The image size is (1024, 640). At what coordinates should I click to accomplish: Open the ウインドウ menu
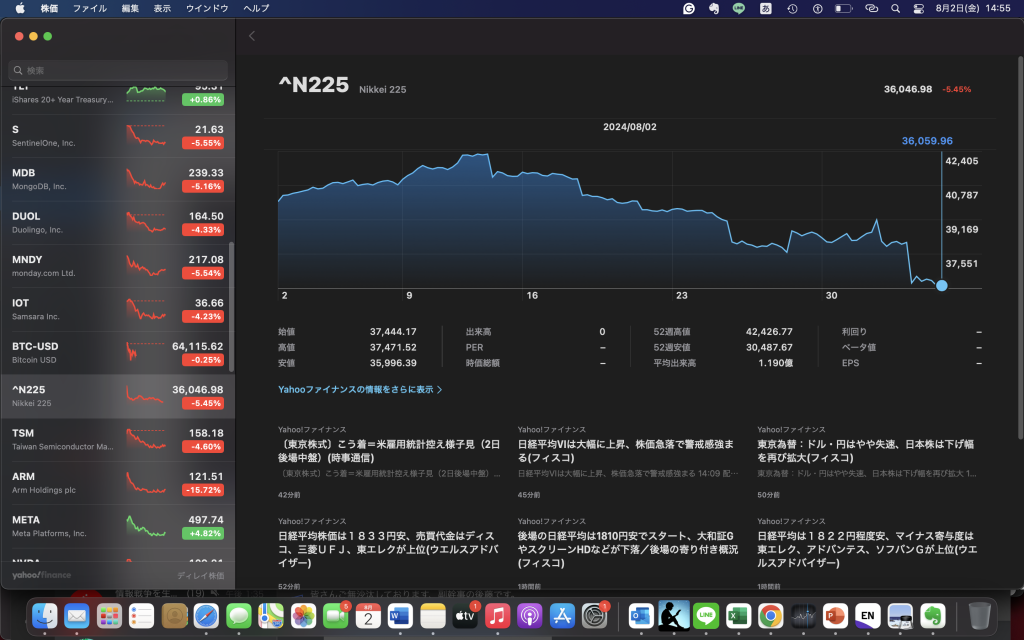point(207,8)
